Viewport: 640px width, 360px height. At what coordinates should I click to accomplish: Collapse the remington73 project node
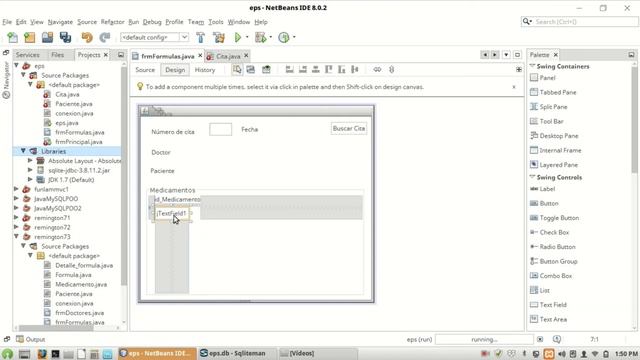17,236
